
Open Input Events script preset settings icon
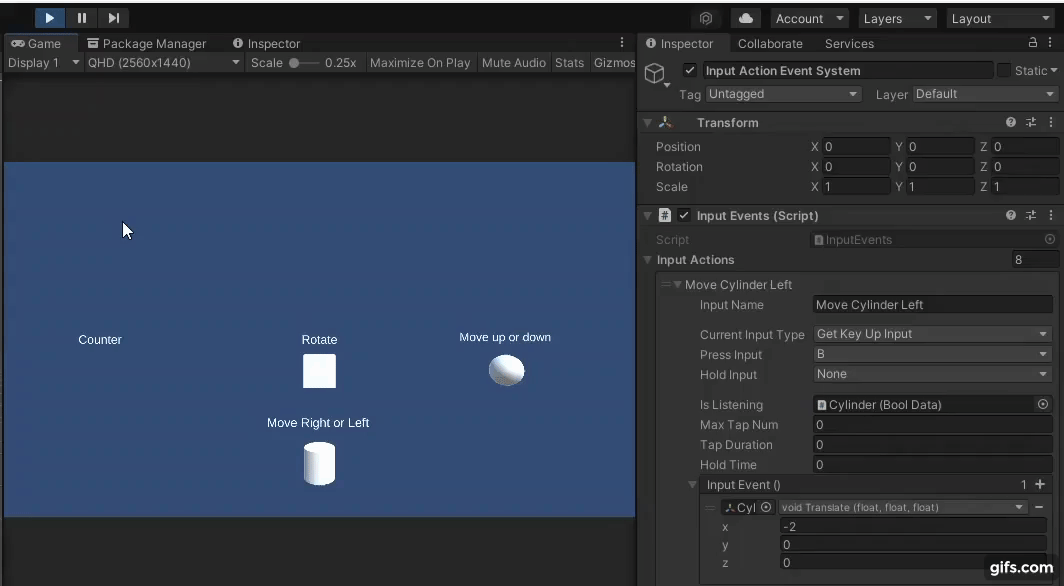click(1031, 215)
